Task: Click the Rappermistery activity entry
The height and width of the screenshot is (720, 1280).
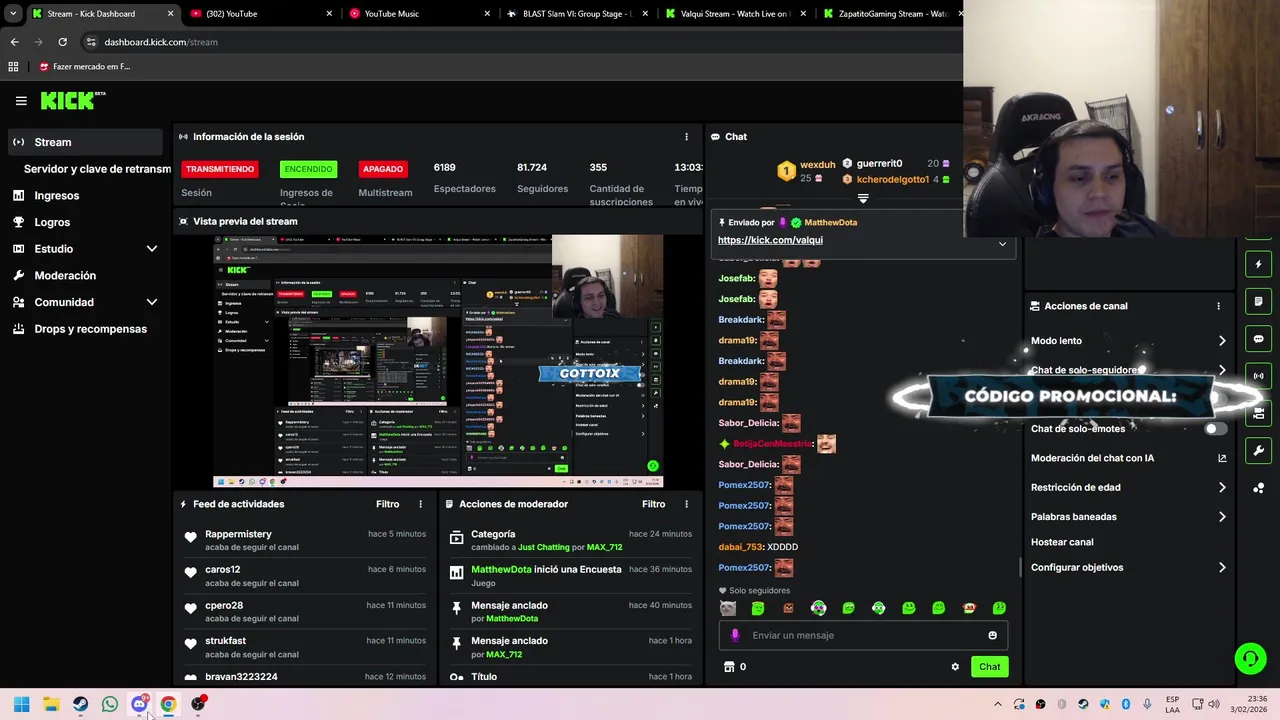Action: click(x=304, y=540)
